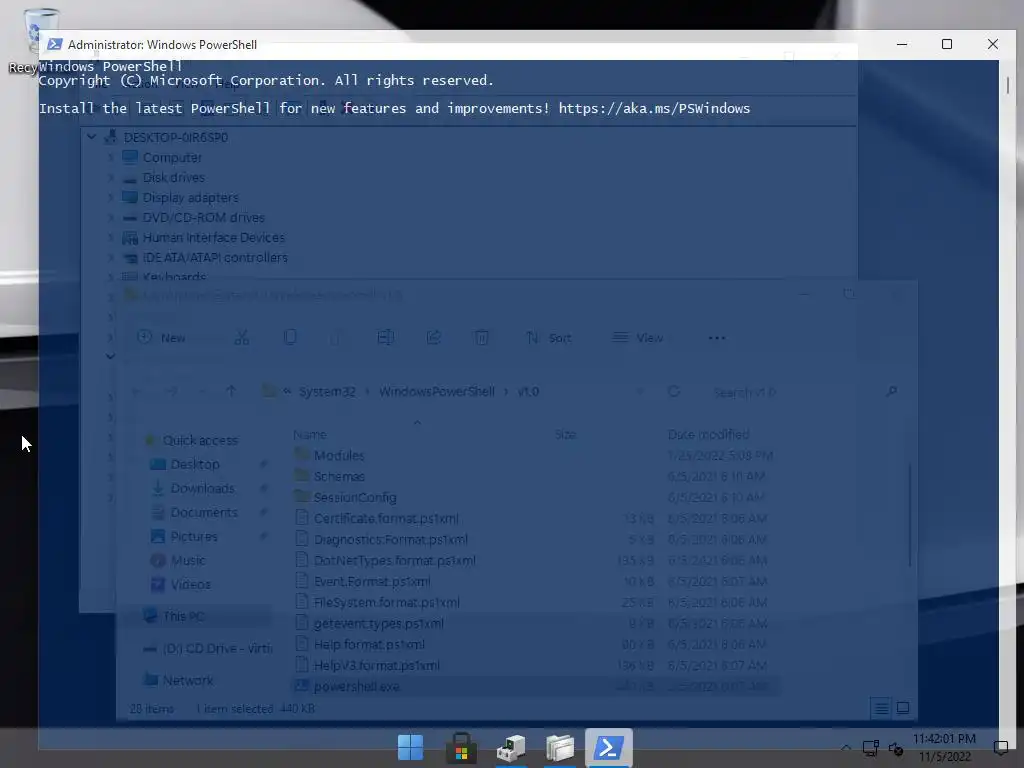Screen dimensions: 1024x768
Task: Click the 'Copyright (C) Microsoft Corporation' line
Action: pos(266,80)
